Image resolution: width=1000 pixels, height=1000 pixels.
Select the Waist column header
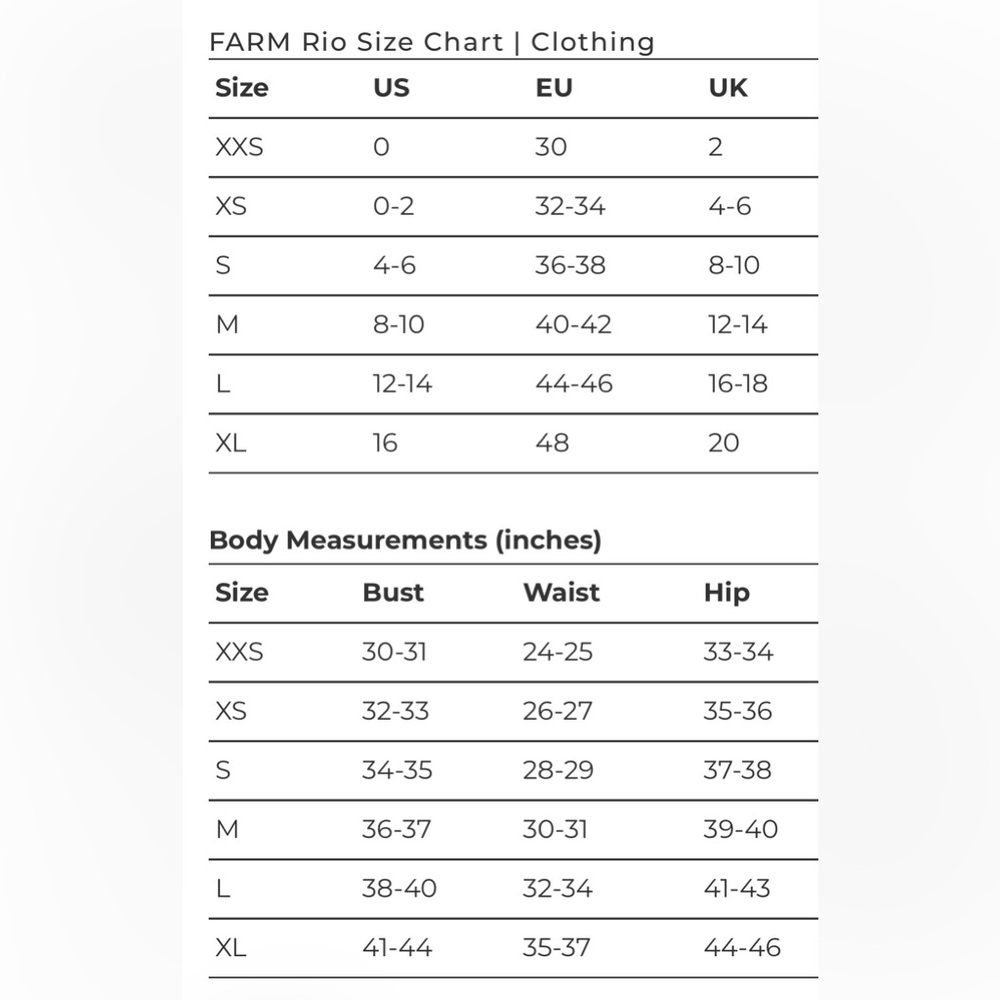pyautogui.click(x=561, y=592)
